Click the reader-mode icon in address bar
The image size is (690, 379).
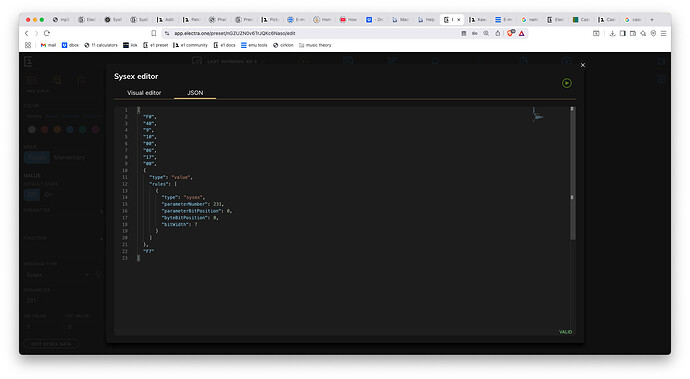[x=464, y=33]
